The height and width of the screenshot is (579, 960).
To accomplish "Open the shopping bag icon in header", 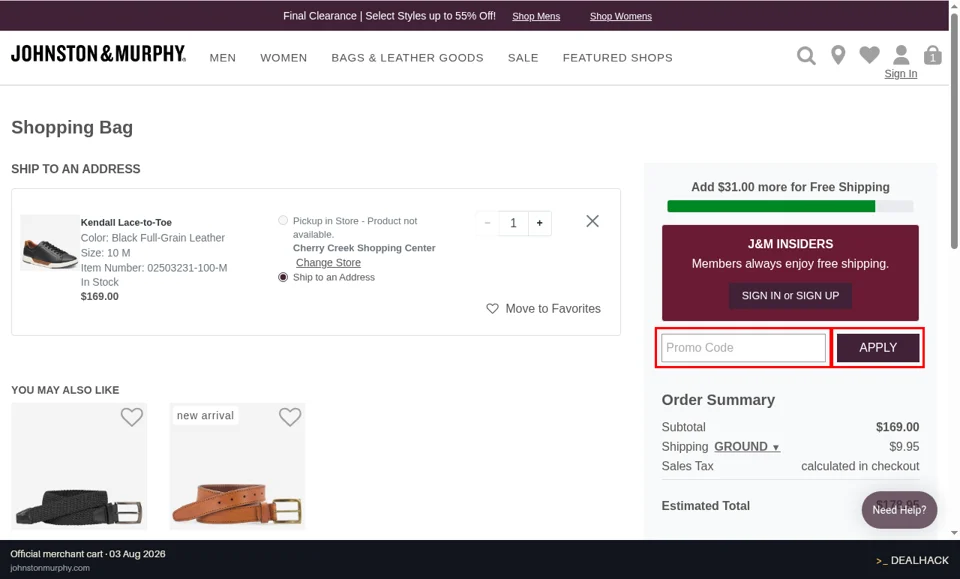I will pyautogui.click(x=932, y=55).
